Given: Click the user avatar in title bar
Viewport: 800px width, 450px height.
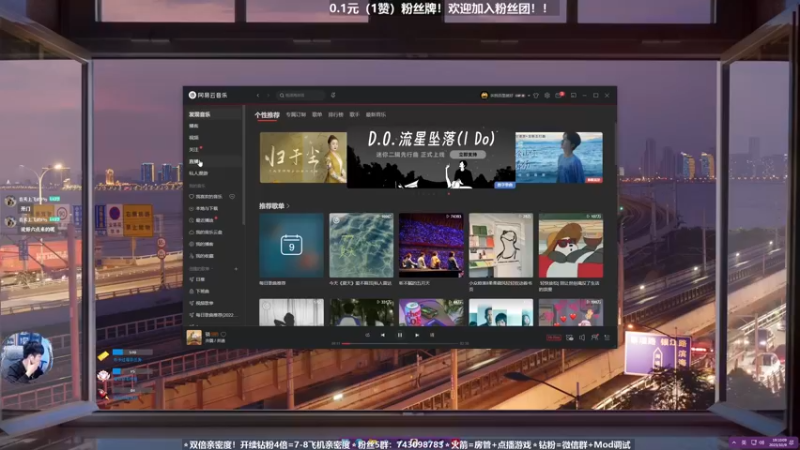Looking at the screenshot, I should pos(484,95).
